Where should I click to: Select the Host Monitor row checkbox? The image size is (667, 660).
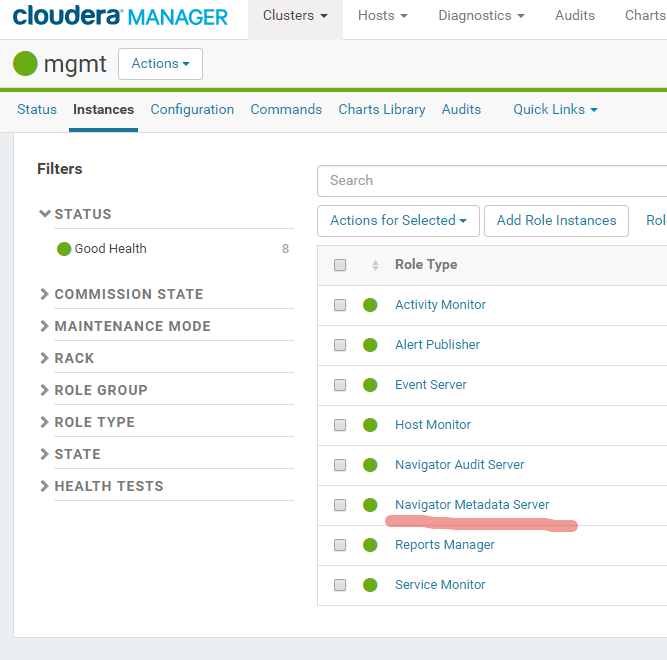click(340, 425)
